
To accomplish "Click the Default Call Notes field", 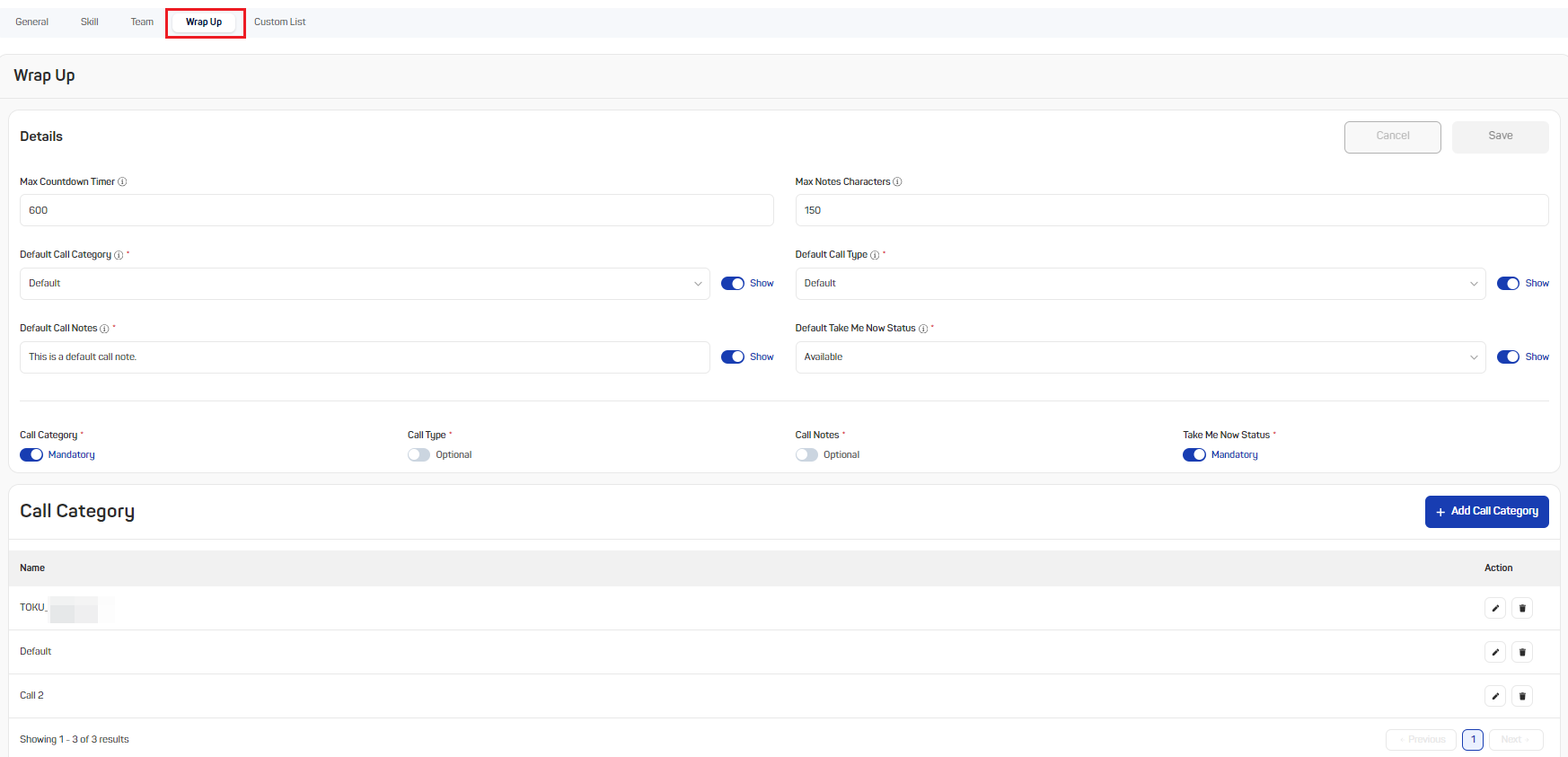I will (x=365, y=357).
